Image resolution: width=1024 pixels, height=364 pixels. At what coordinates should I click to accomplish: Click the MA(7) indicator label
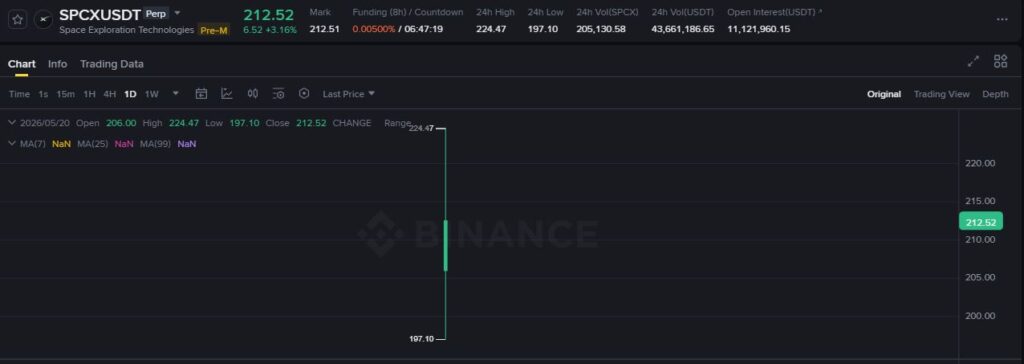click(x=33, y=144)
